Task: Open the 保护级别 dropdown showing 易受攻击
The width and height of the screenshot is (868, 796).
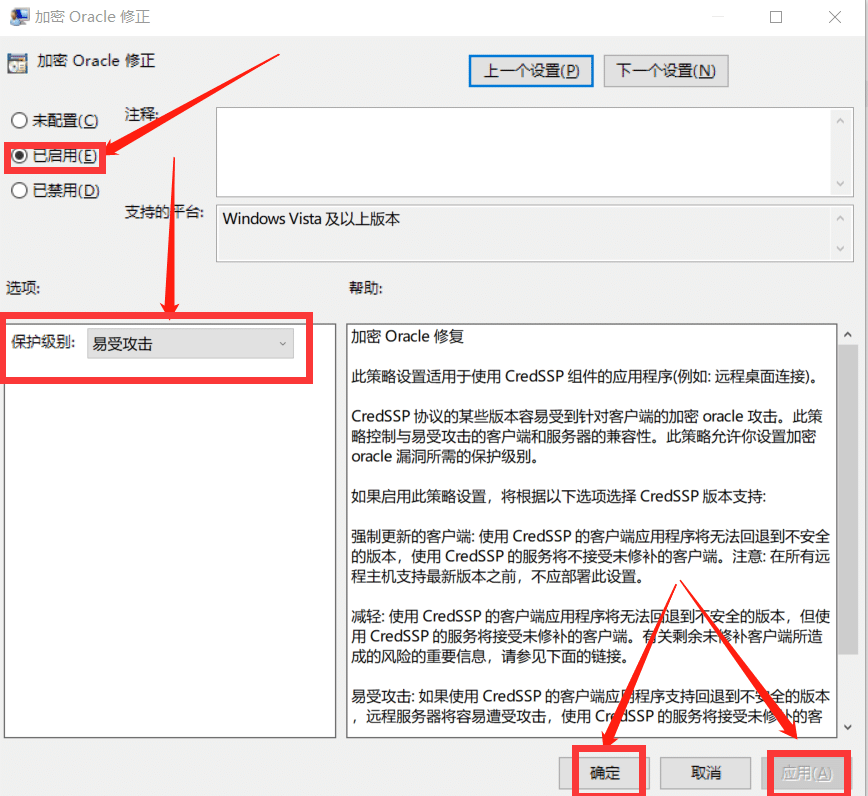Action: point(190,344)
